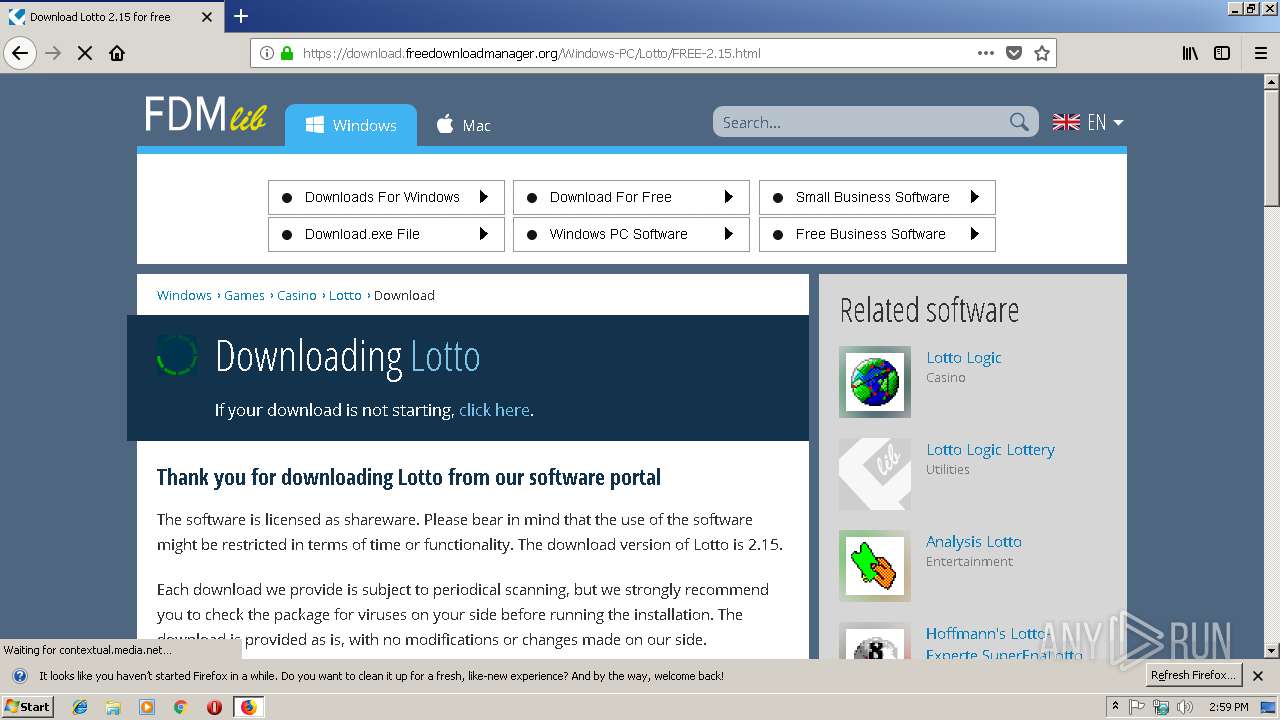Select the Windows platform tab
Viewport: 1280px width, 720px height.
pos(351,126)
